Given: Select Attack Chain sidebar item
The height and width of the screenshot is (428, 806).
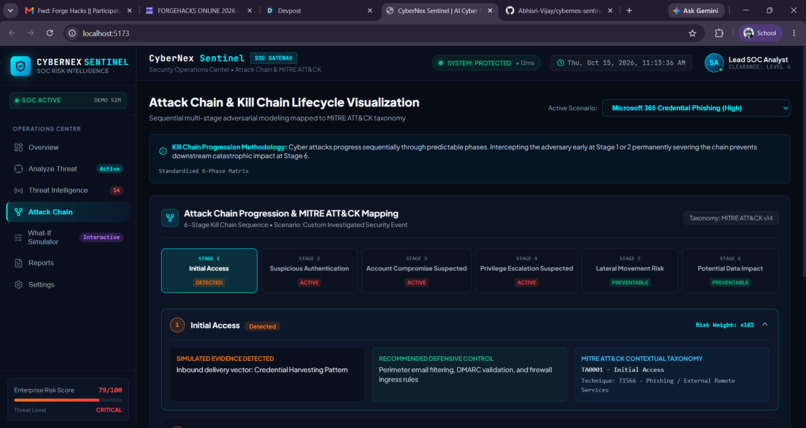Looking at the screenshot, I should pos(67,212).
